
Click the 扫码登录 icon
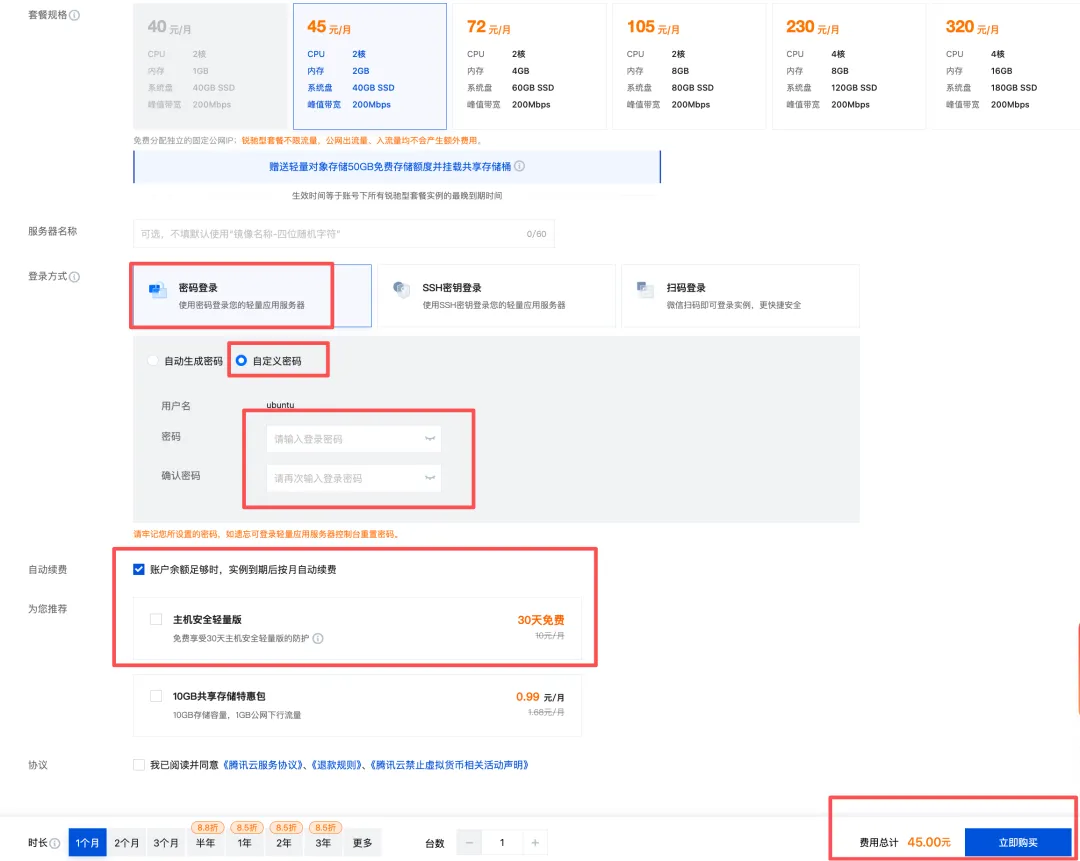pyautogui.click(x=645, y=289)
